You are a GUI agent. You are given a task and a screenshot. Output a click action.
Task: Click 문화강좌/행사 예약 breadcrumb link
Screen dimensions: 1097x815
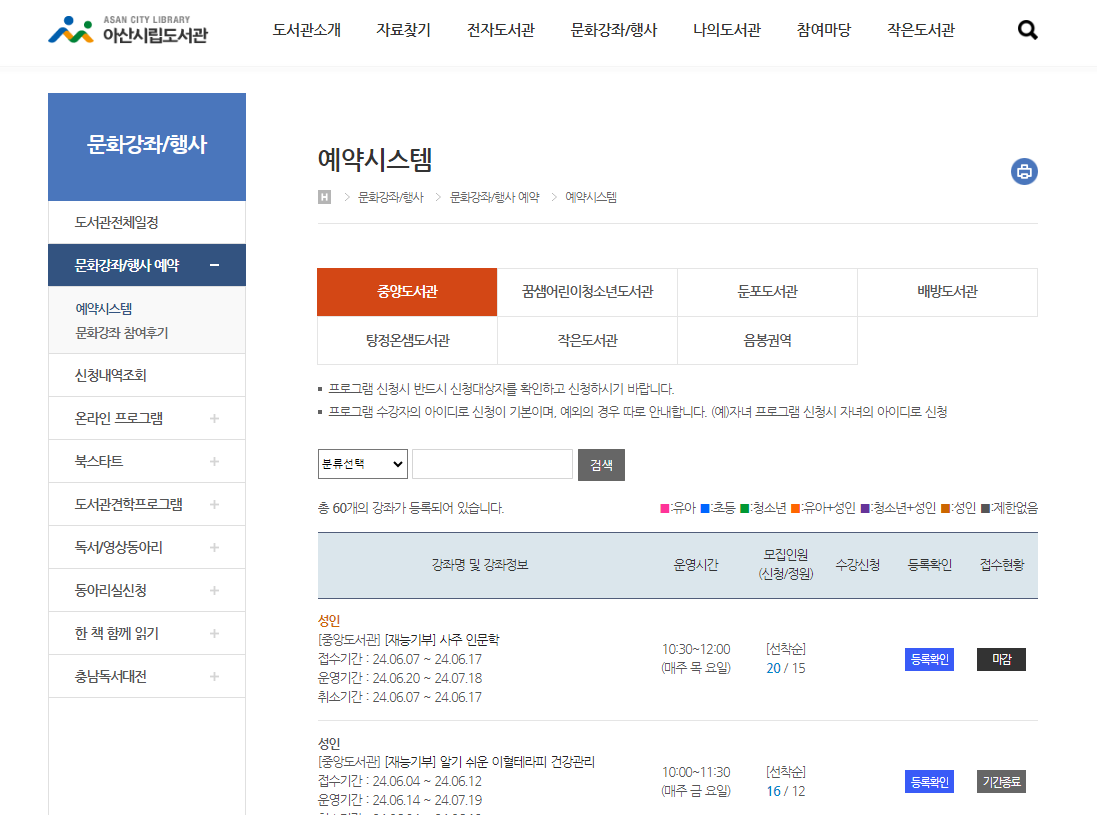tap(495, 197)
